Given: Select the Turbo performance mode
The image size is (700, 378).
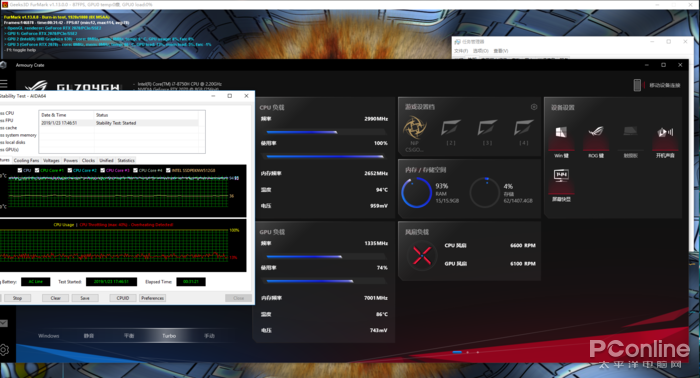Looking at the screenshot, I should pyautogui.click(x=169, y=336).
